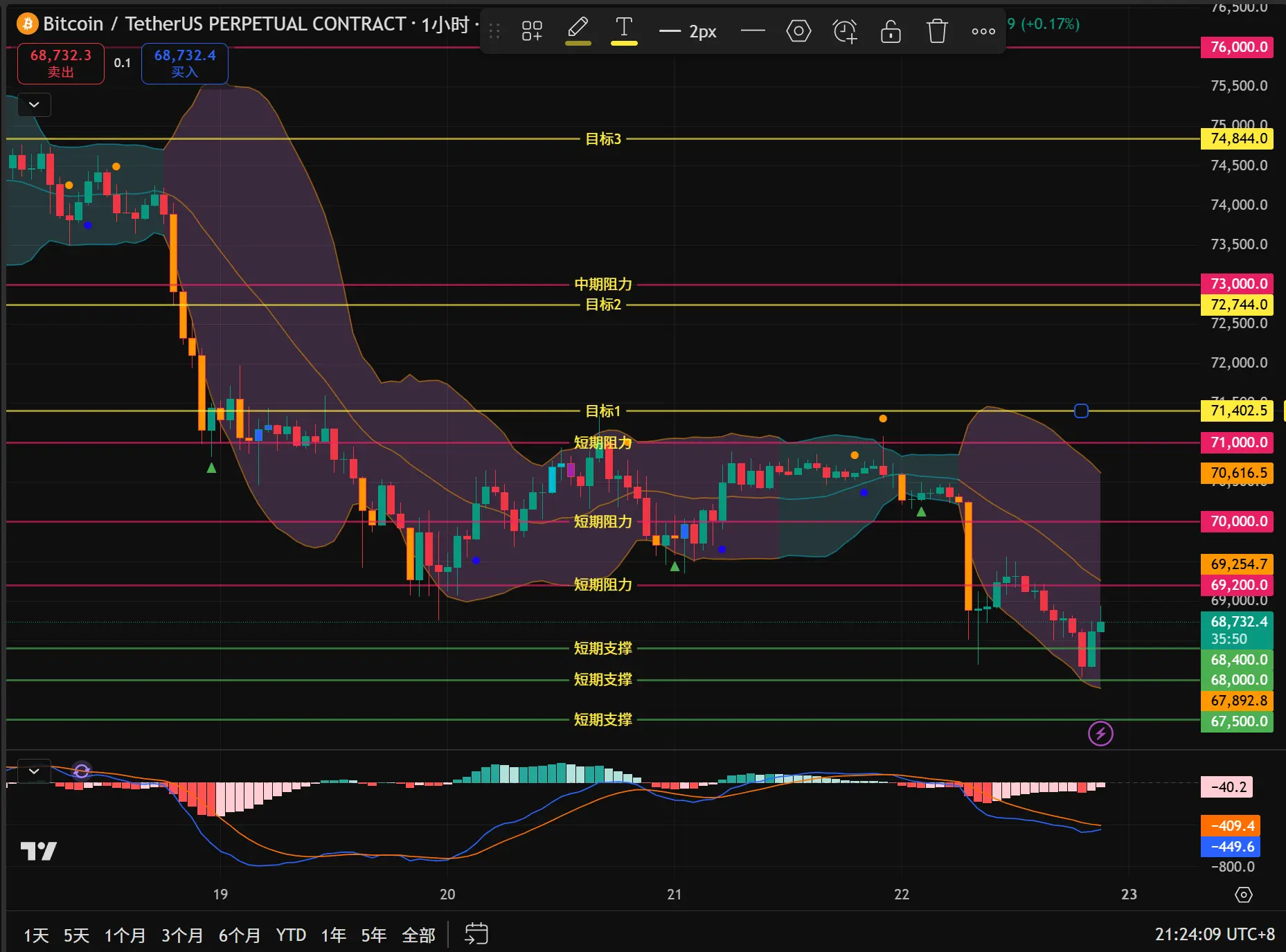This screenshot has width=1286, height=952.
Task: Click the 71,402.5 price axis label
Action: point(1237,411)
